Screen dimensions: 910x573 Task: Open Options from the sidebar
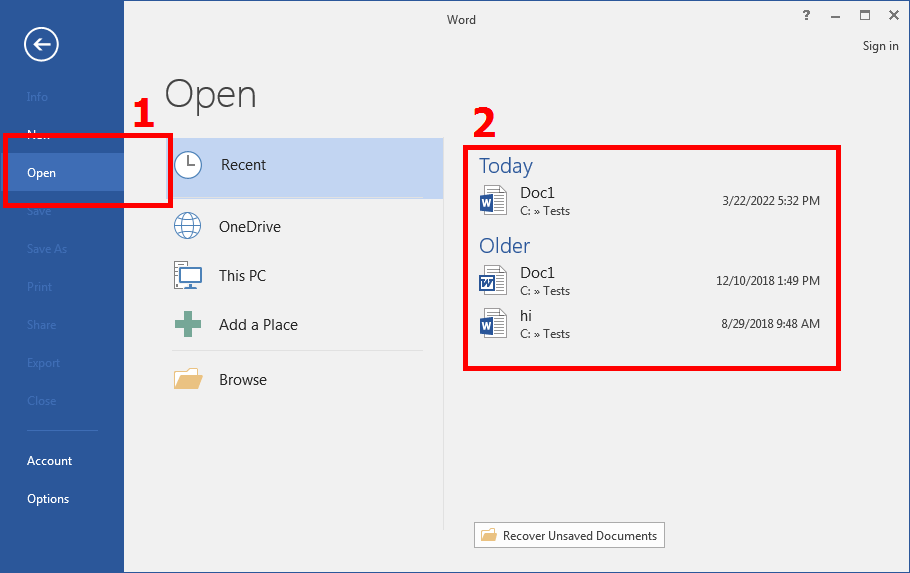[48, 499]
